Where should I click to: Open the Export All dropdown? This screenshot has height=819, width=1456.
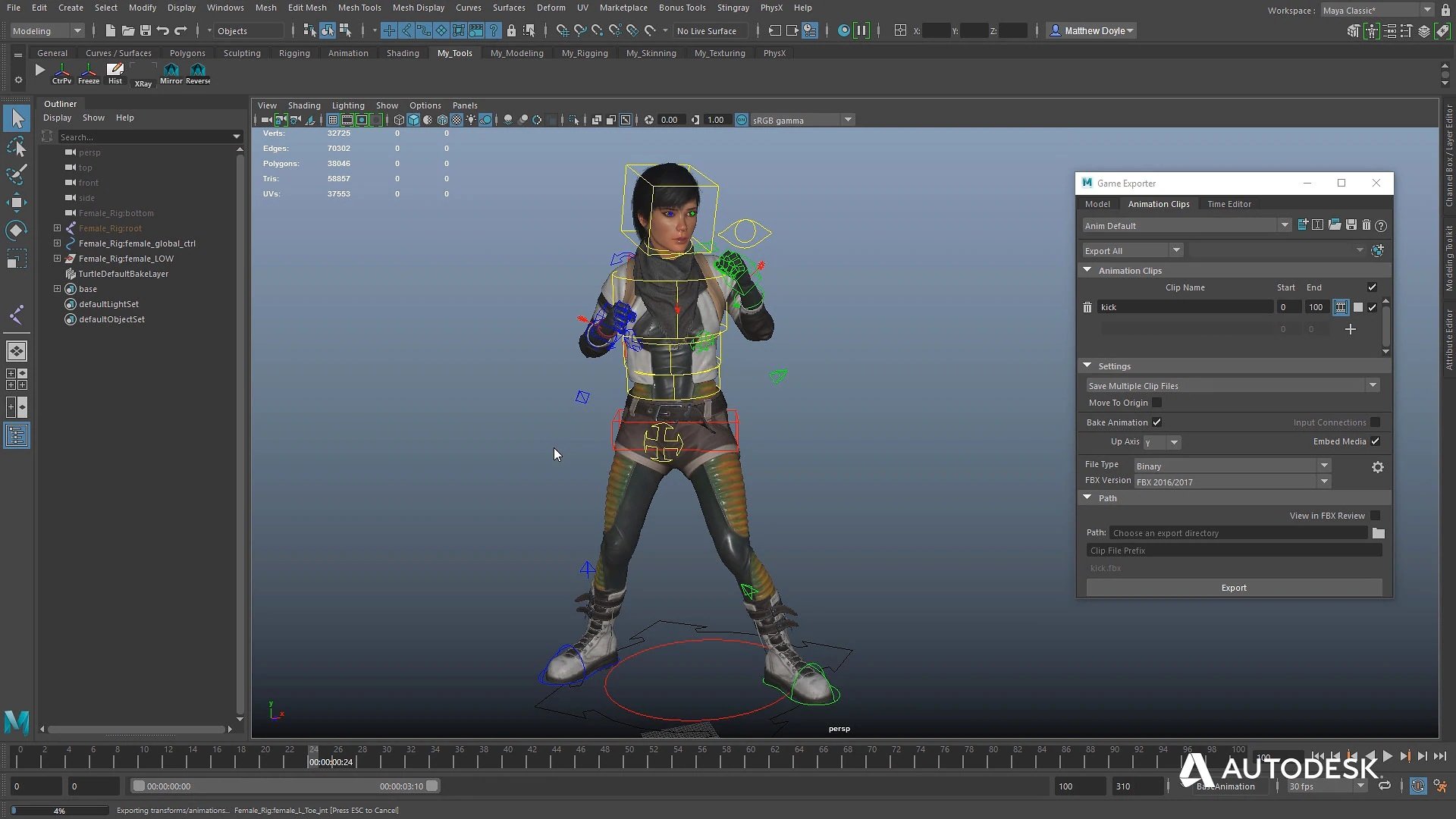click(1175, 250)
